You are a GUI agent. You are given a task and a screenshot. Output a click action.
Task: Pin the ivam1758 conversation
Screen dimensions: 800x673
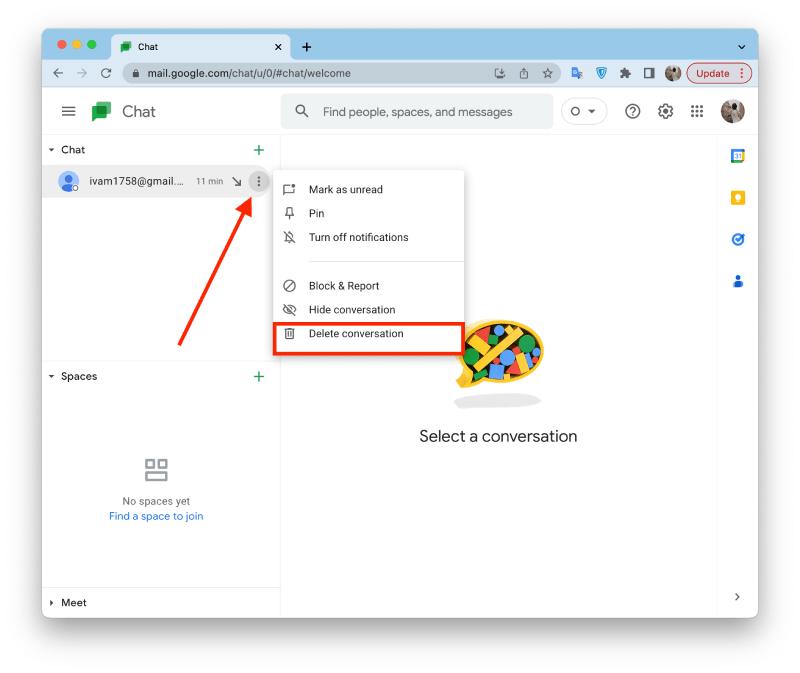318,213
